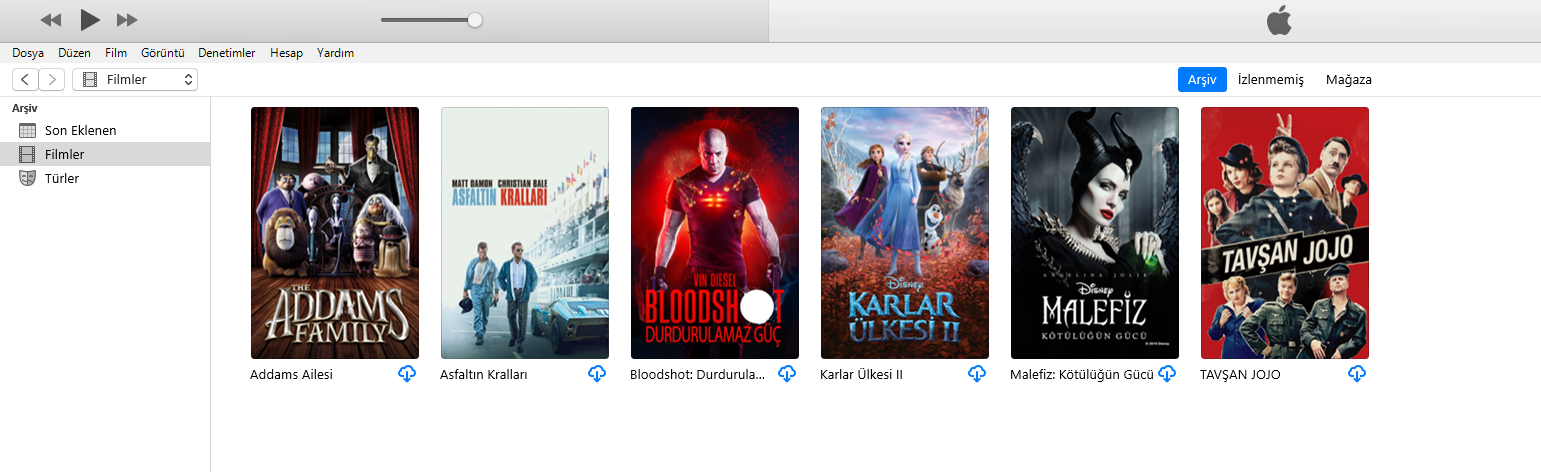Click the rewind playback button

click(x=51, y=20)
